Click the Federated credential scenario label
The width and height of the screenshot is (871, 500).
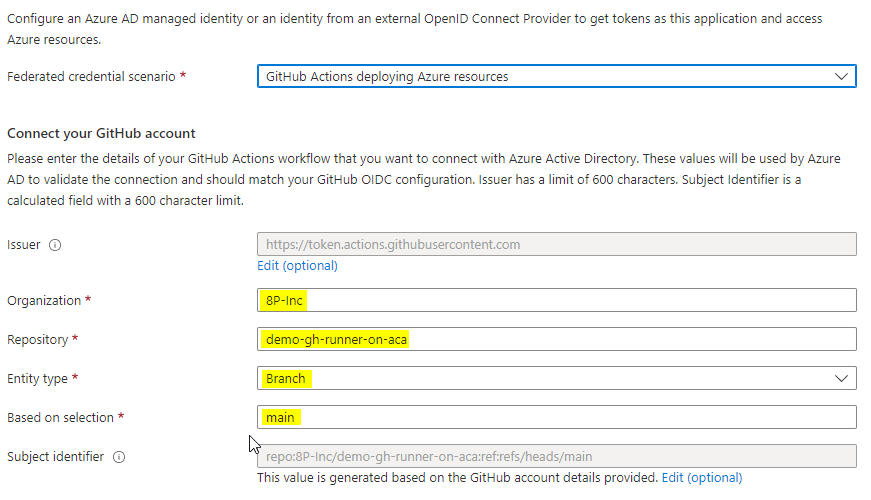click(x=92, y=77)
